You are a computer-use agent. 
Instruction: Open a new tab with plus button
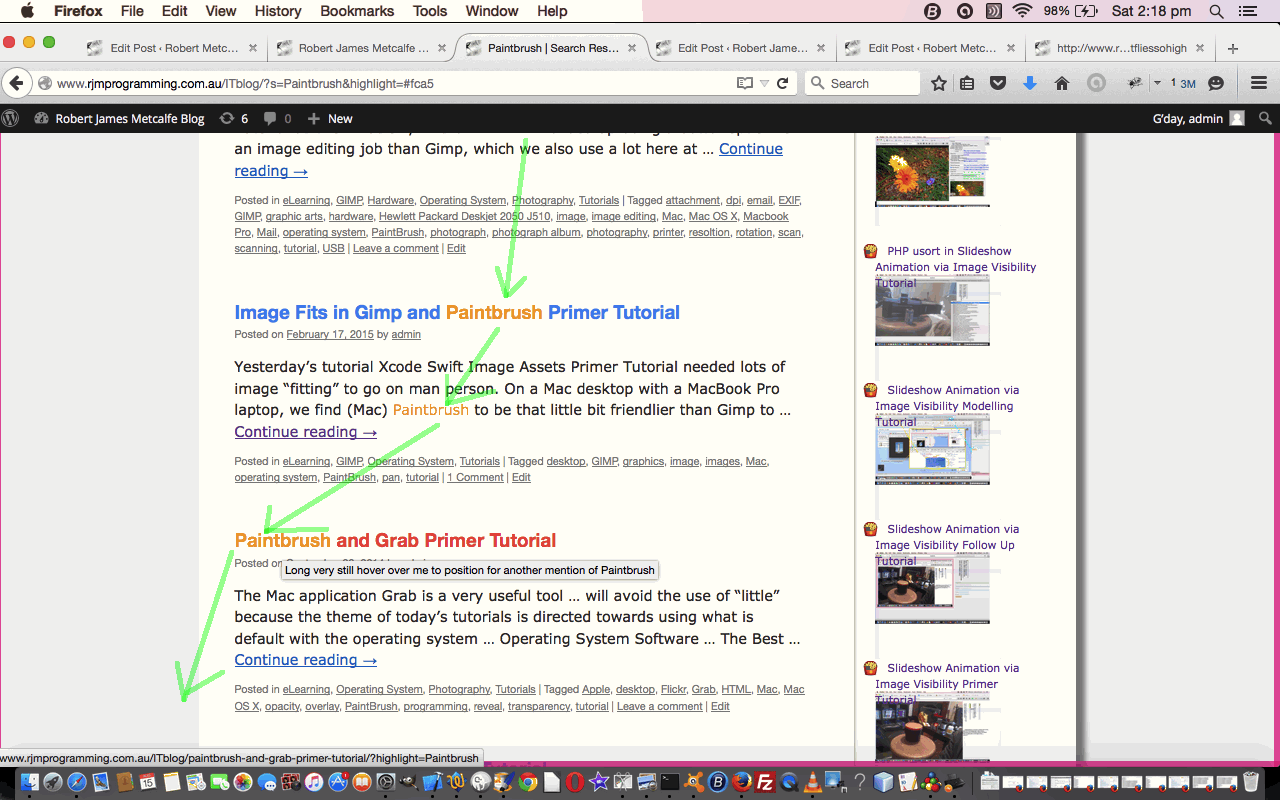click(x=1233, y=48)
